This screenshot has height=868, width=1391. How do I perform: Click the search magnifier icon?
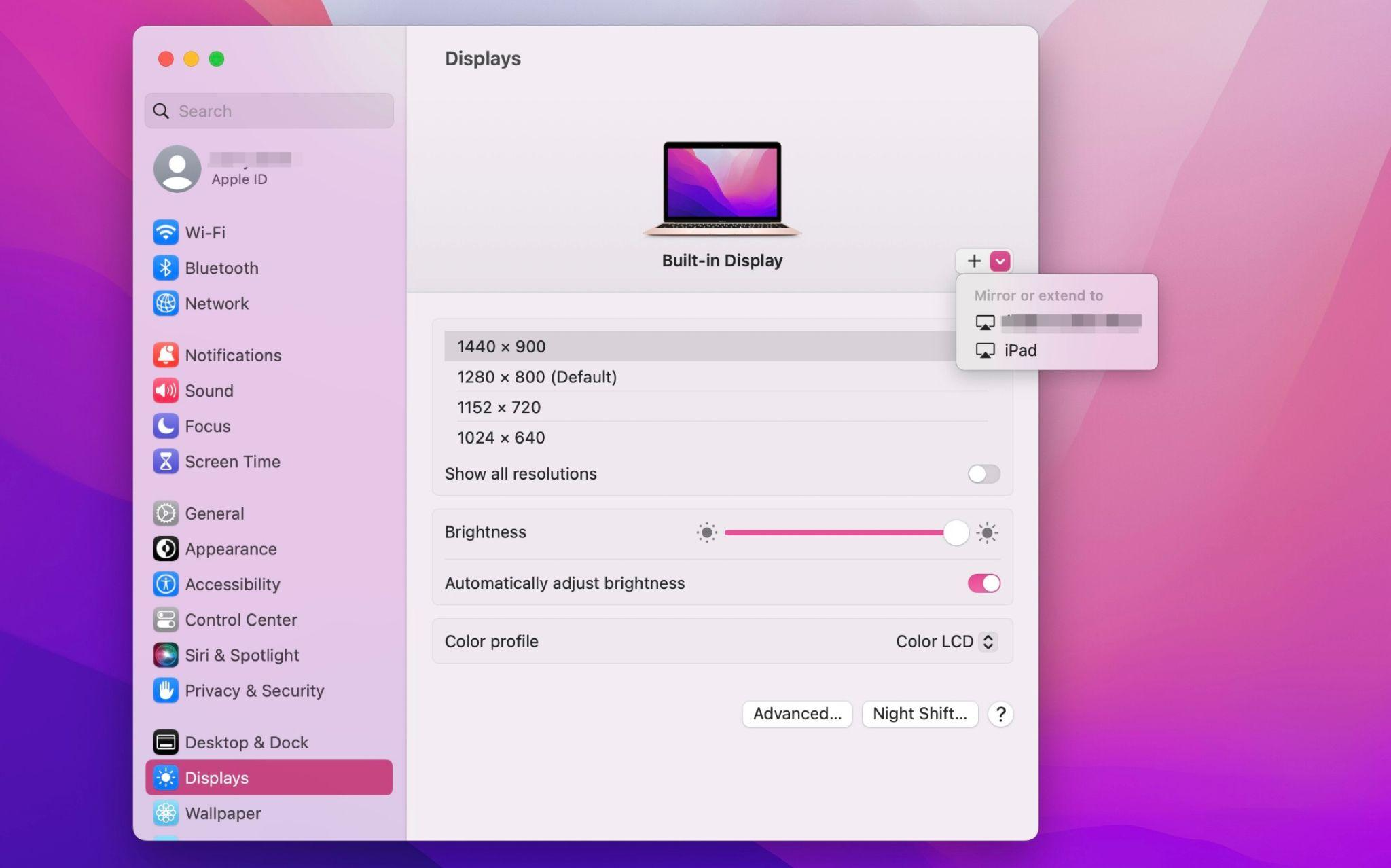click(x=161, y=111)
